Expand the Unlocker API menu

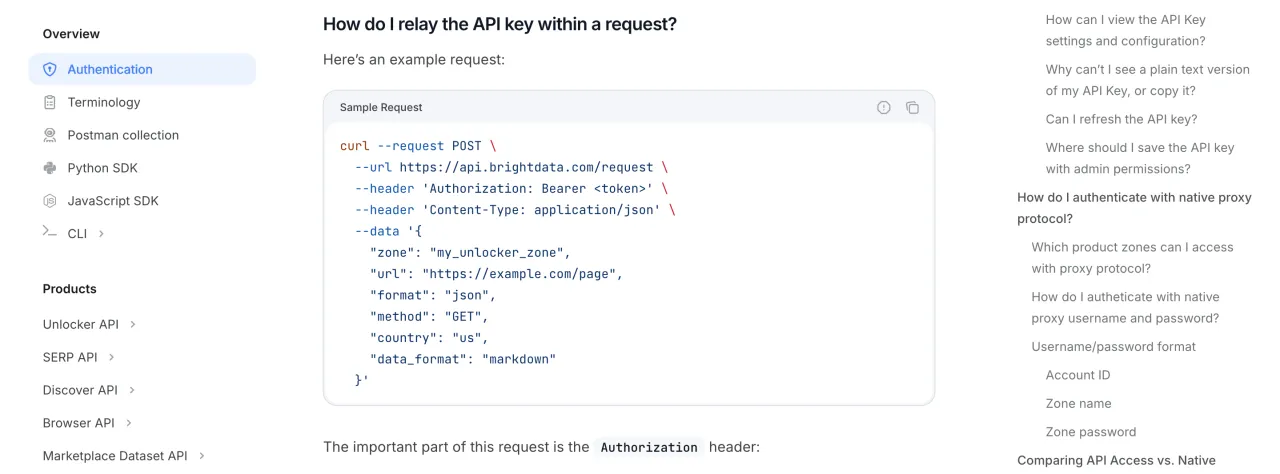133,324
